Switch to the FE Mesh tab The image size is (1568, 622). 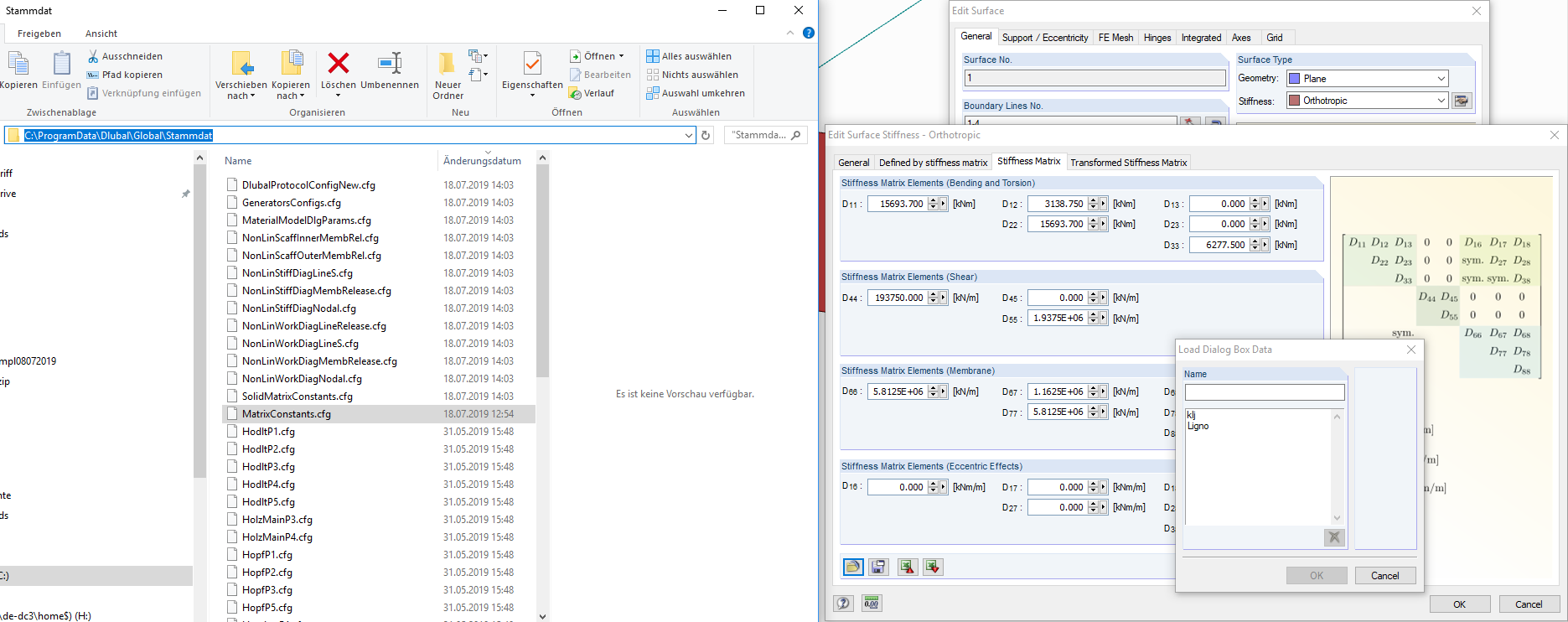tap(1115, 38)
